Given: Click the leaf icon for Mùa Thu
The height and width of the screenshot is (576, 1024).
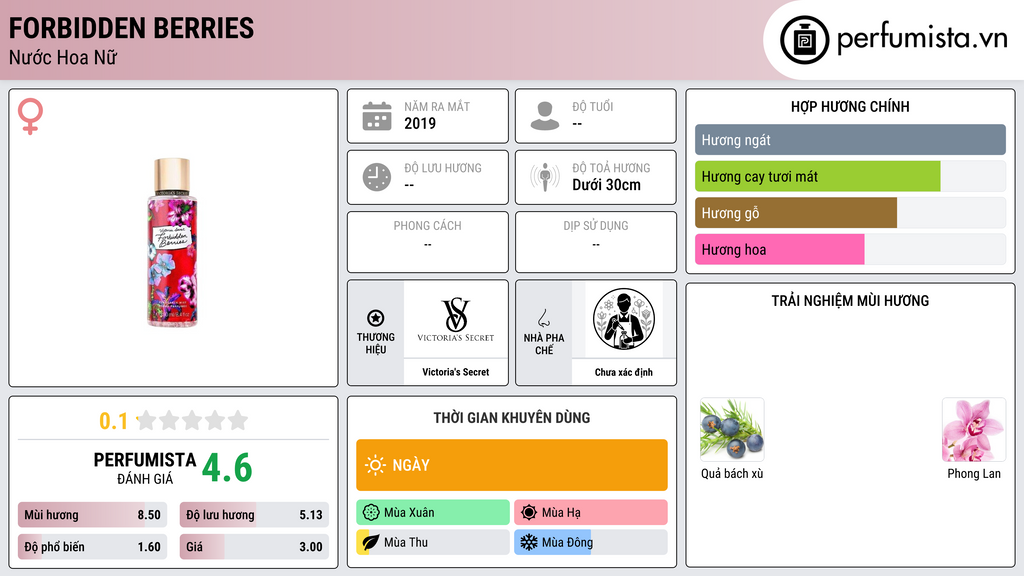Looking at the screenshot, I should [x=370, y=542].
